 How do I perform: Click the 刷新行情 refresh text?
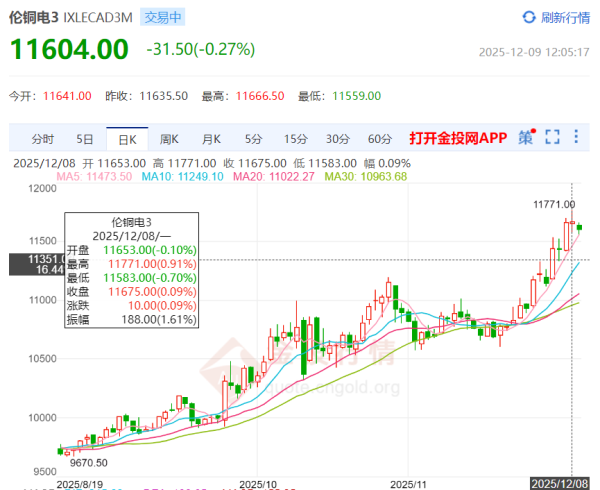click(565, 18)
